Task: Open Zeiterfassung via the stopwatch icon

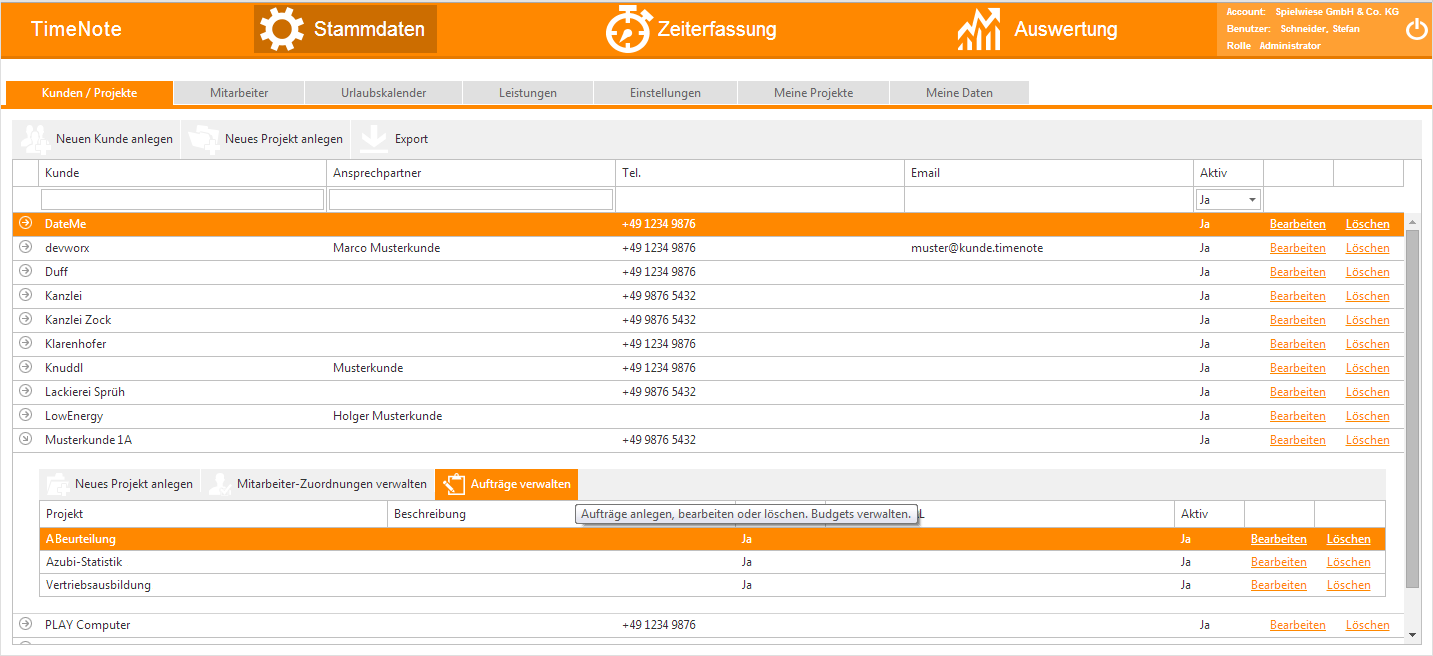Action: [x=628, y=29]
